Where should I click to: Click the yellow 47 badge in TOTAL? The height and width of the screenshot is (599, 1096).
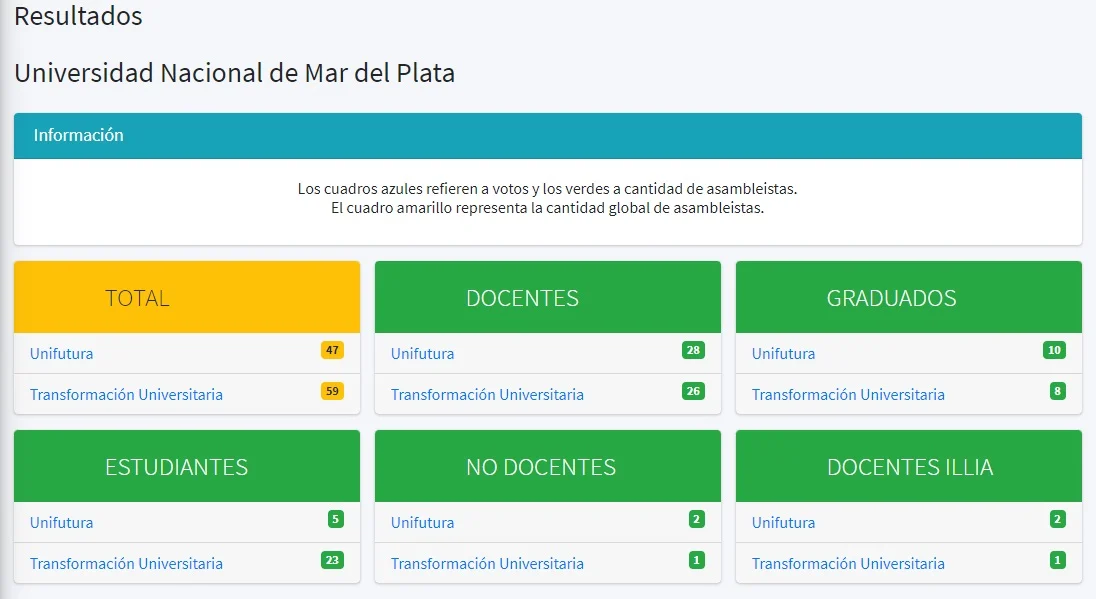(x=332, y=350)
